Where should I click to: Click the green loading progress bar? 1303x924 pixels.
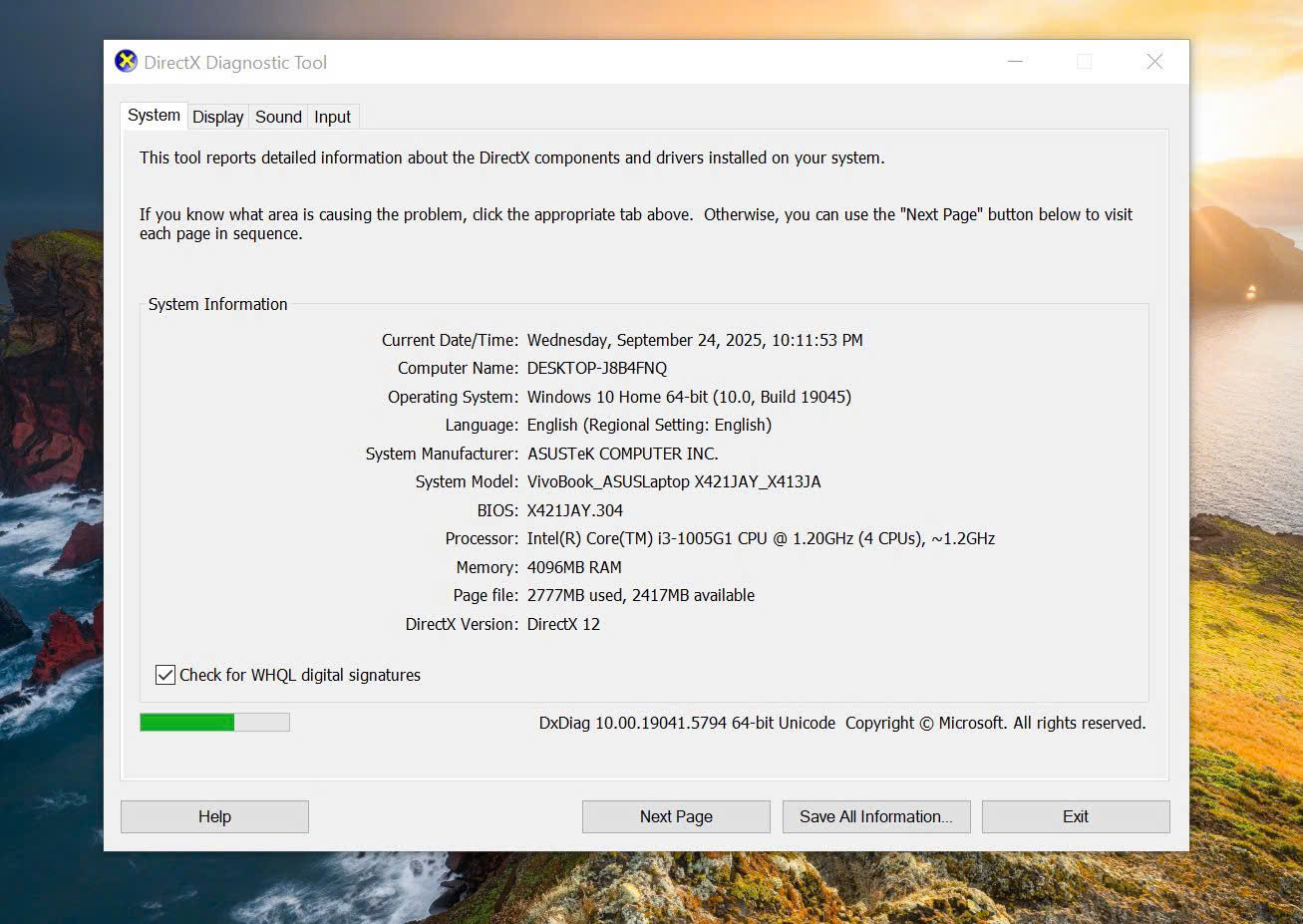(x=214, y=722)
